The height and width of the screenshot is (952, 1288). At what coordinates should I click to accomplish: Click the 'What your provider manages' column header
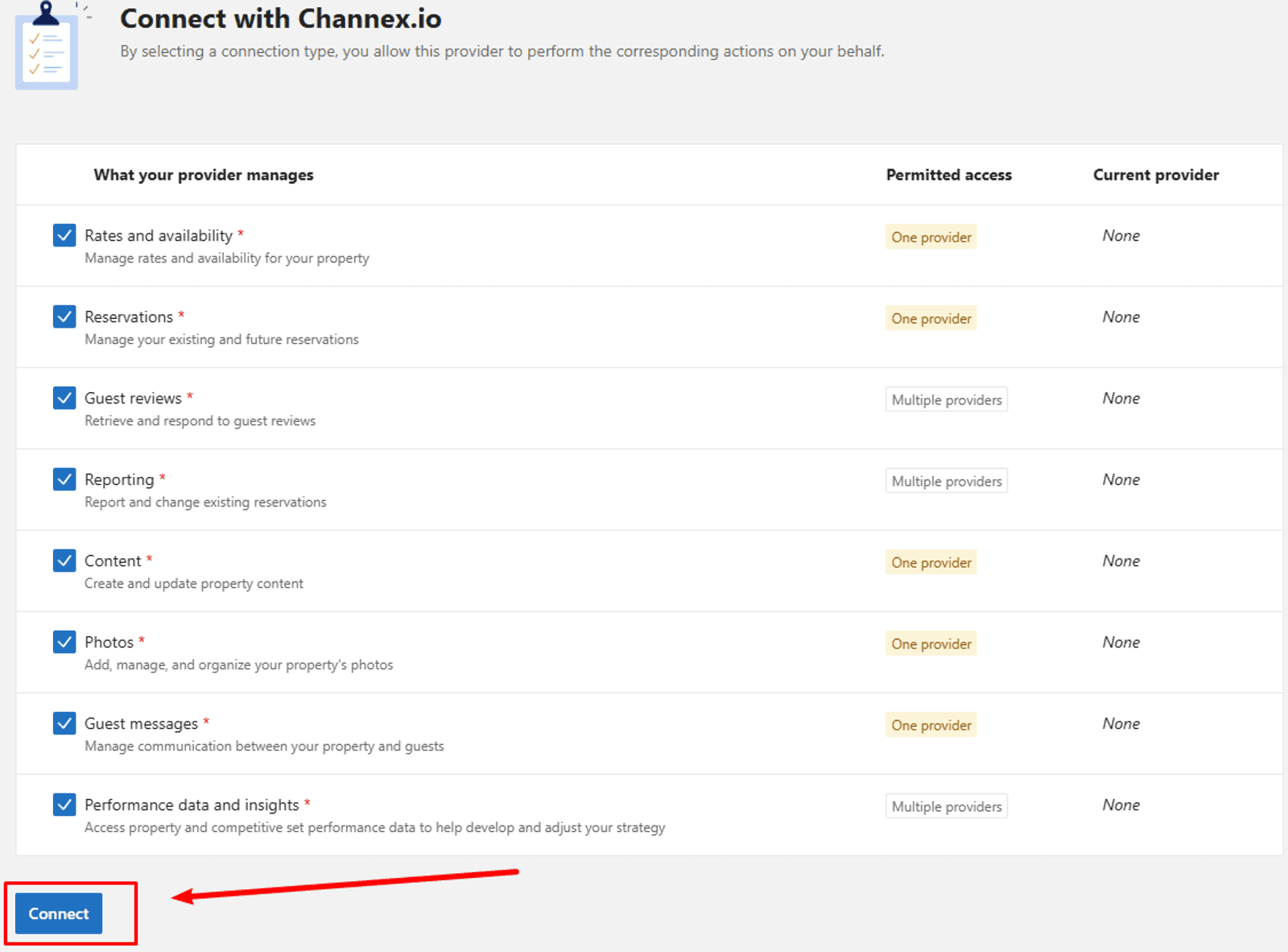coord(204,175)
